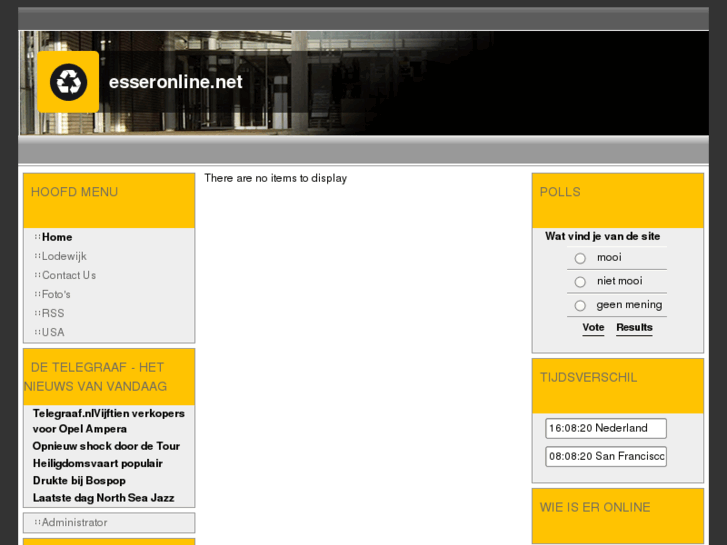Screen dimensions: 727x545
Task: Click the yellow recycle logo icon
Action: [68, 82]
